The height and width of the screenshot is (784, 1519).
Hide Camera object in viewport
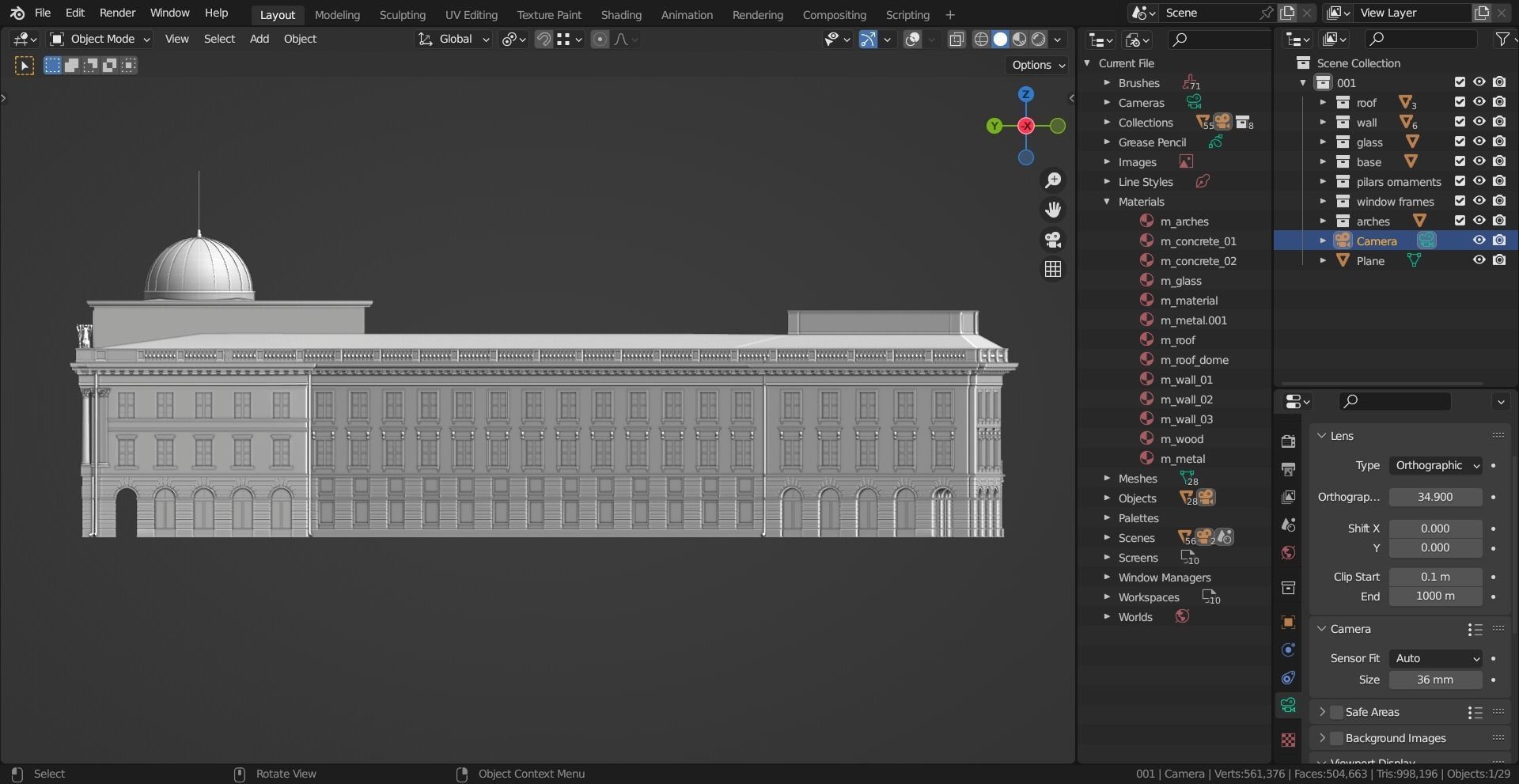(1479, 241)
